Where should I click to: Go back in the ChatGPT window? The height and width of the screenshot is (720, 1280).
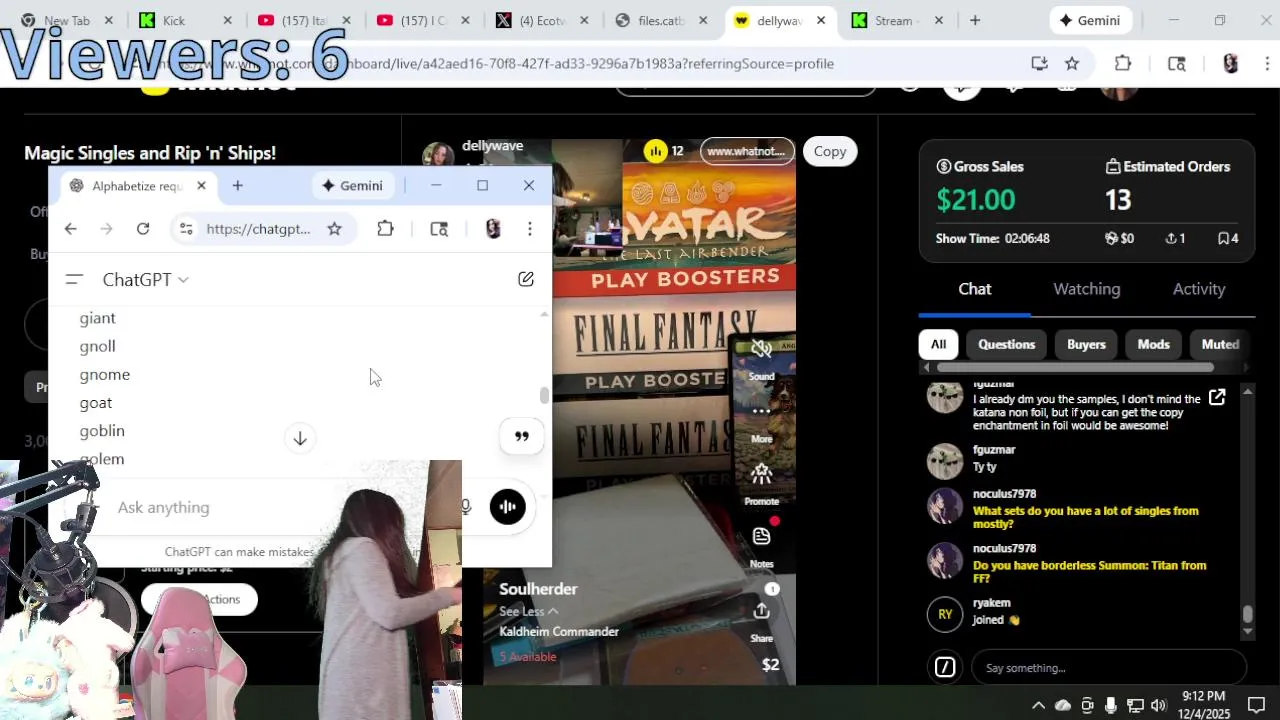tap(70, 229)
